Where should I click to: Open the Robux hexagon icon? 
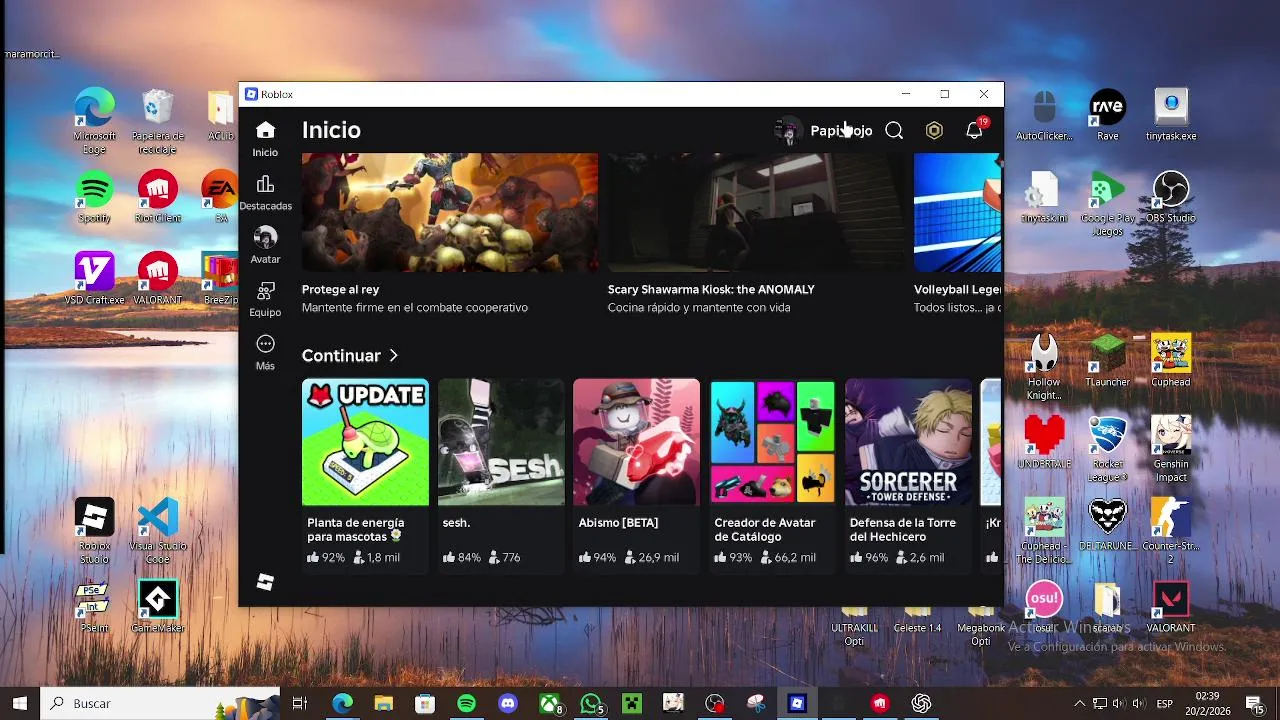[x=934, y=131]
